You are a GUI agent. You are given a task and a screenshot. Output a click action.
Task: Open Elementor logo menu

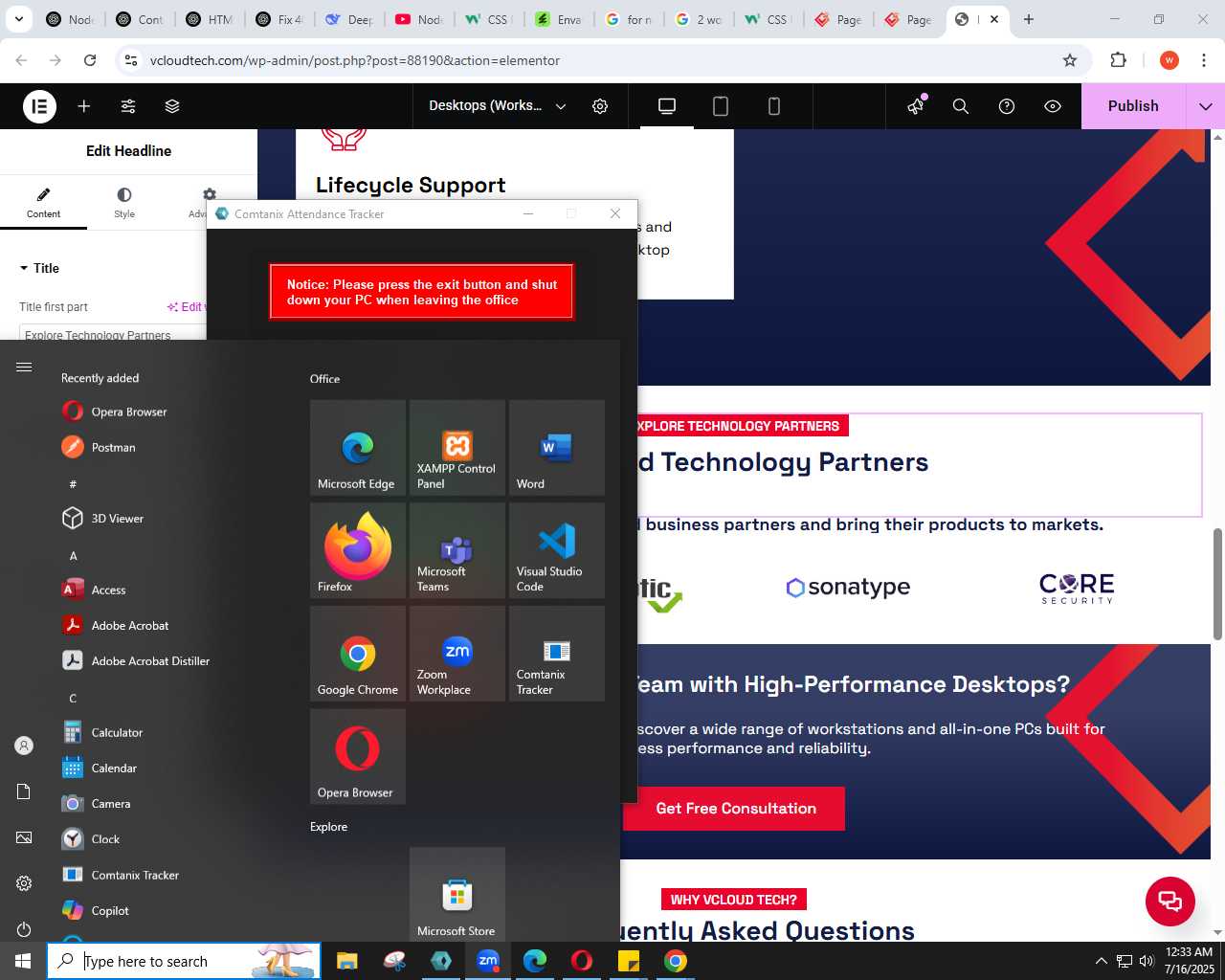tap(39, 106)
